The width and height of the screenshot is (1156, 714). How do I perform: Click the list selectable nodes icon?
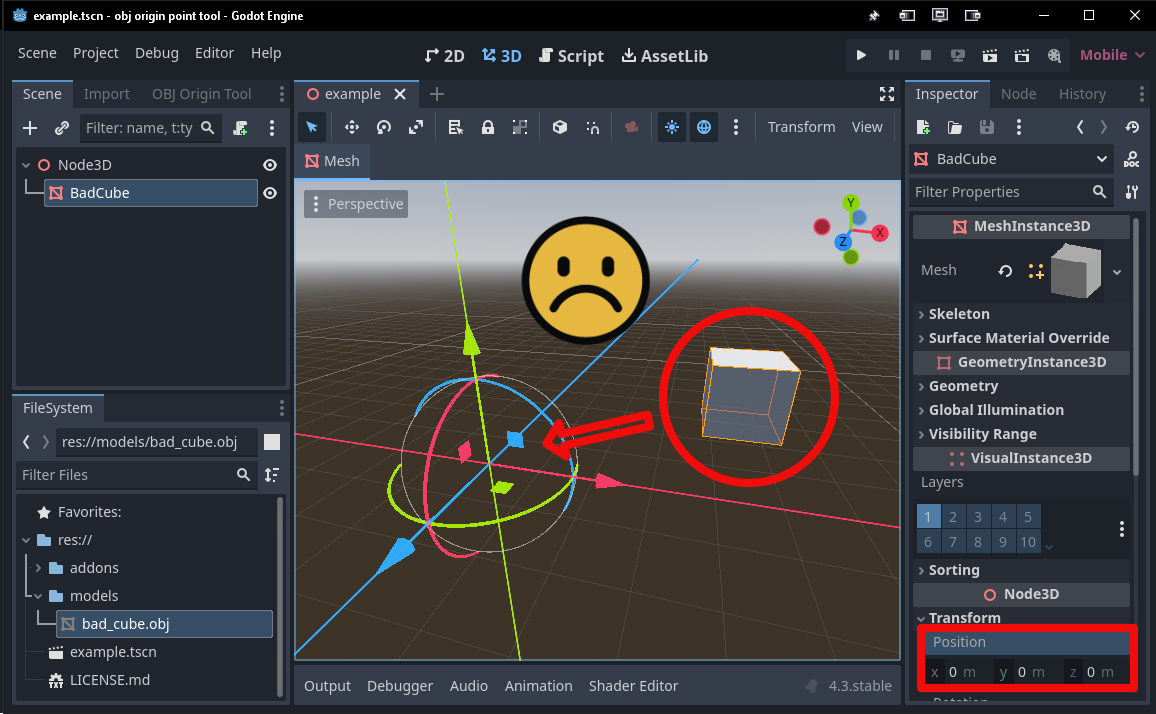(456, 127)
